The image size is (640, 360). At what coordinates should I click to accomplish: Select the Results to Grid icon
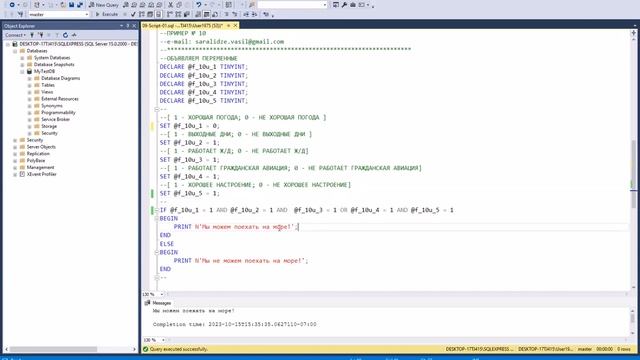coord(207,14)
